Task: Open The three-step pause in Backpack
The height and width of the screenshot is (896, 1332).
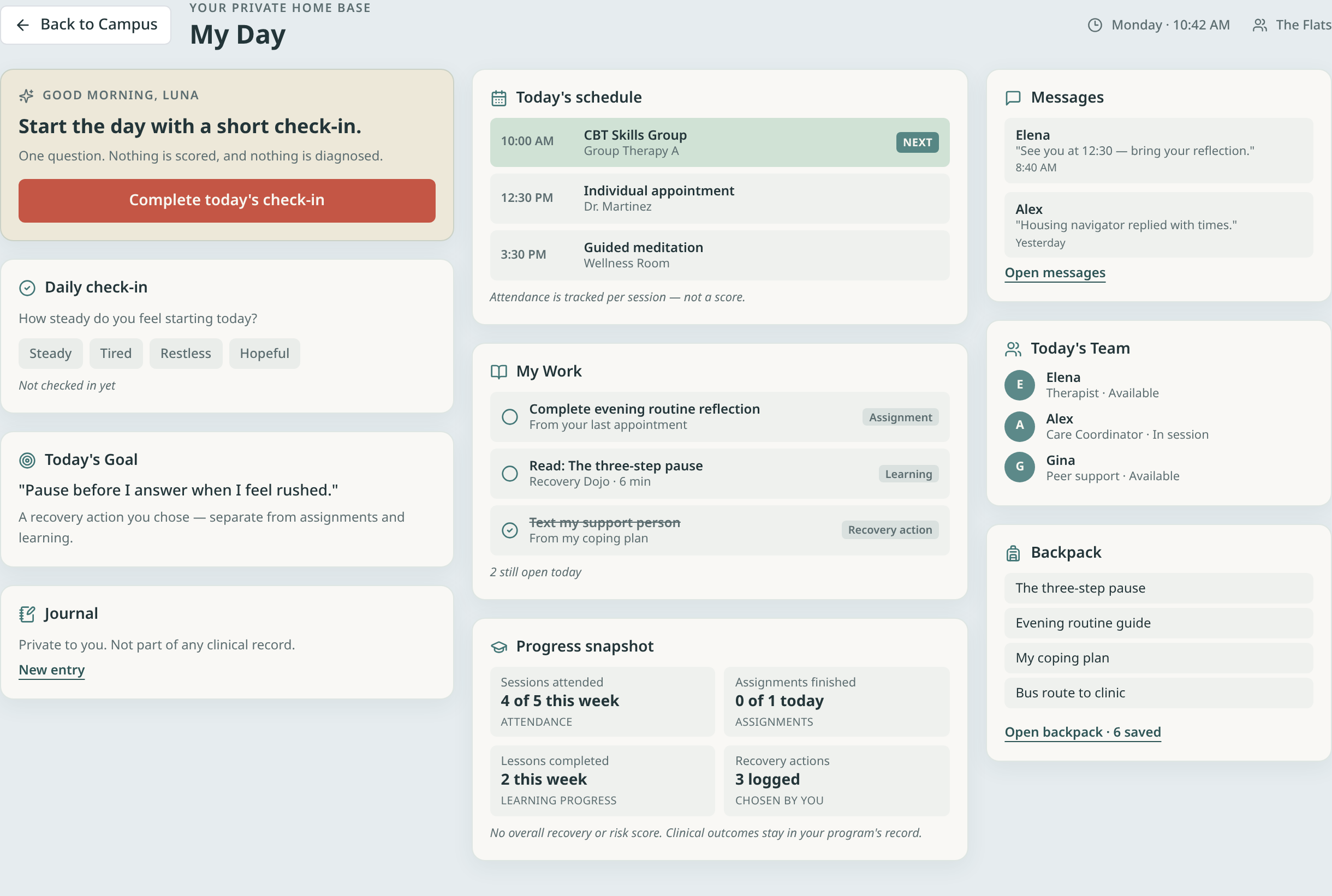Action: point(1159,589)
